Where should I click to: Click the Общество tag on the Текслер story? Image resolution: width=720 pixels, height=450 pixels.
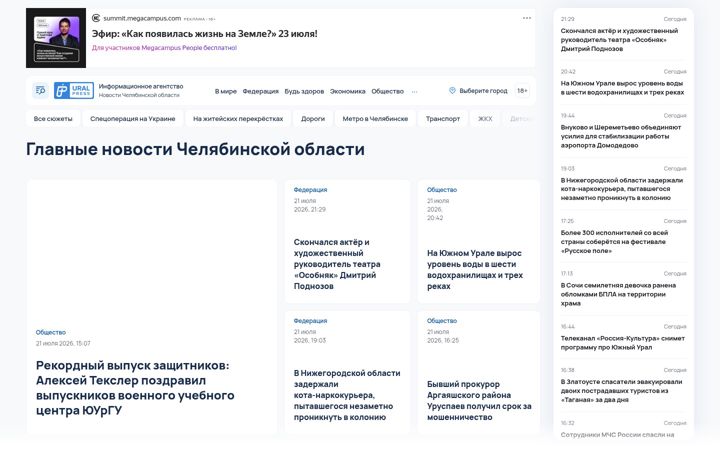click(x=51, y=332)
